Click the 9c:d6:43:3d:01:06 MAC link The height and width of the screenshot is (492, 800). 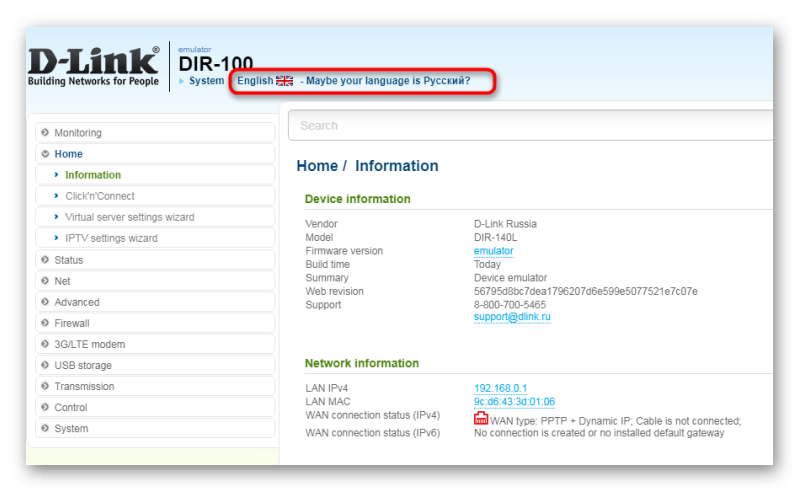point(514,402)
